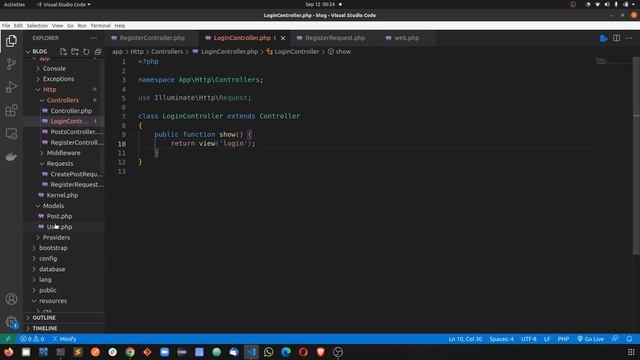Open errors and warnings in status bar

(x=32, y=339)
